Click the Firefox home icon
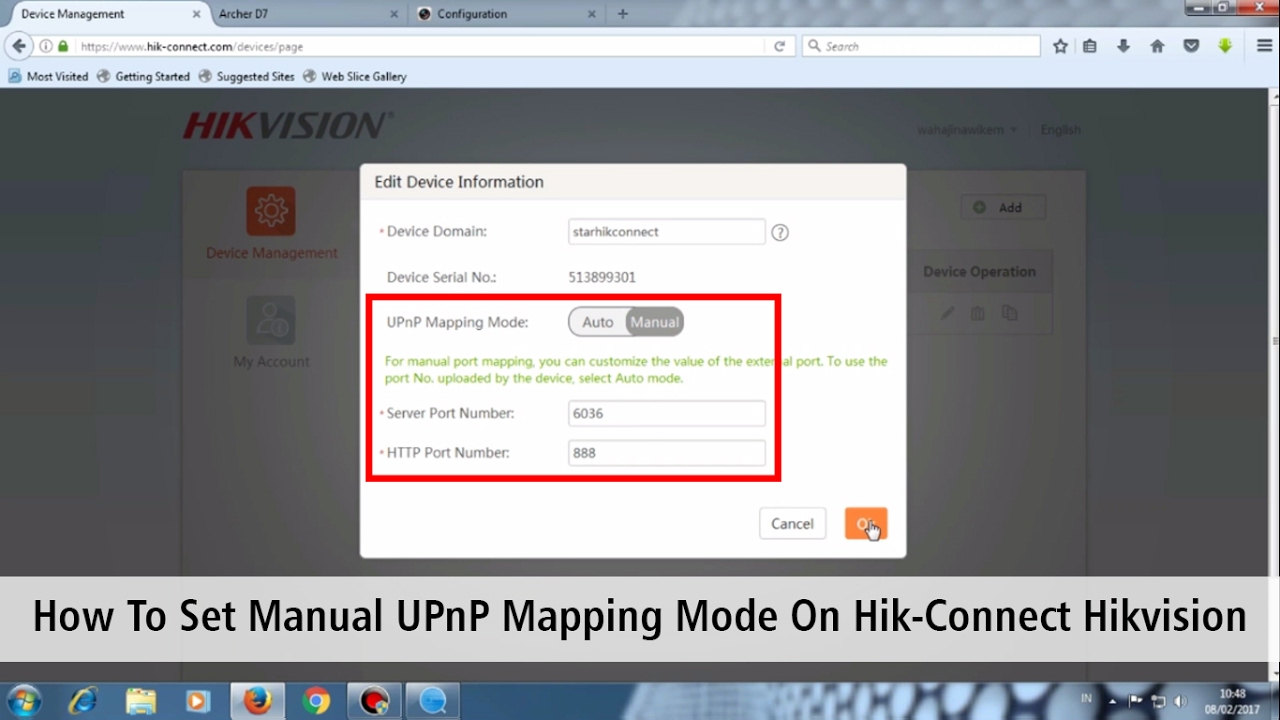Image resolution: width=1280 pixels, height=720 pixels. pos(1157,46)
